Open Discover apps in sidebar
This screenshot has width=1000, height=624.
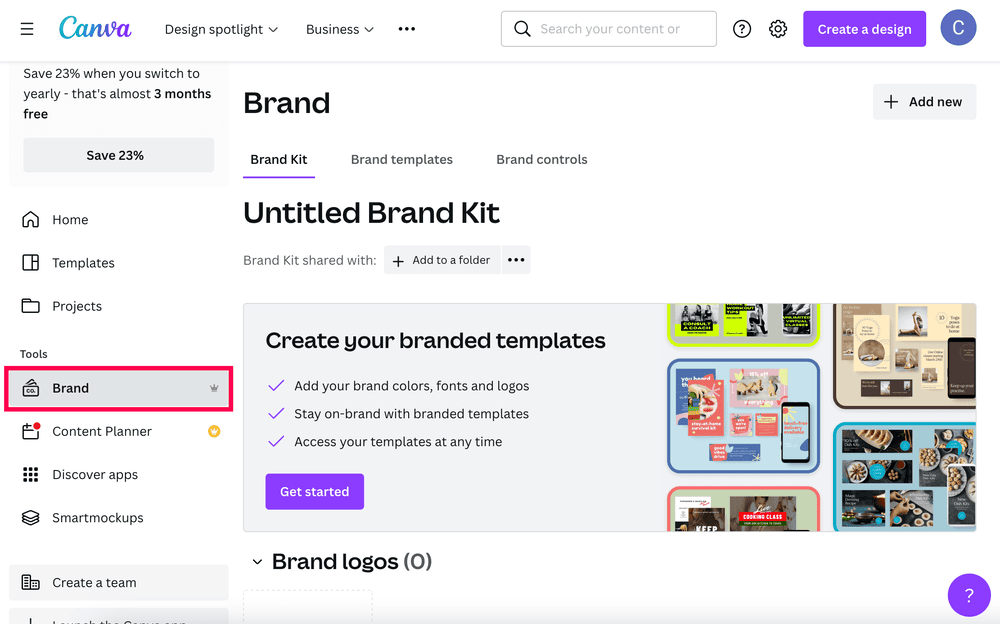(95, 474)
